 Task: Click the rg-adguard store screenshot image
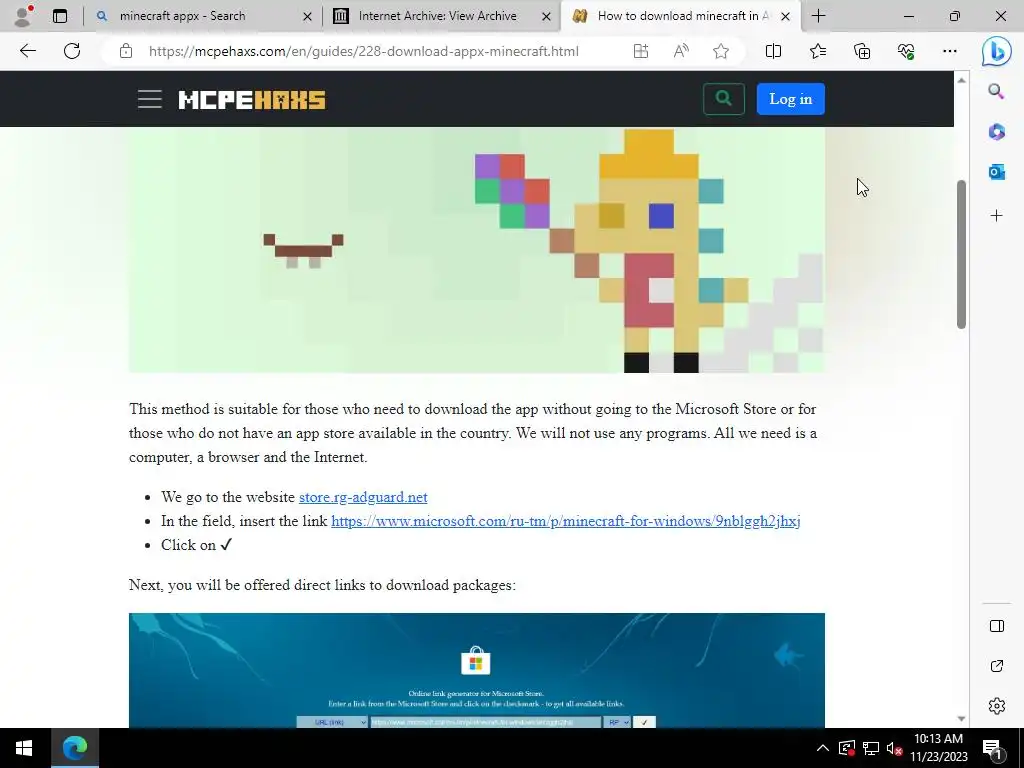pyautogui.click(x=477, y=670)
